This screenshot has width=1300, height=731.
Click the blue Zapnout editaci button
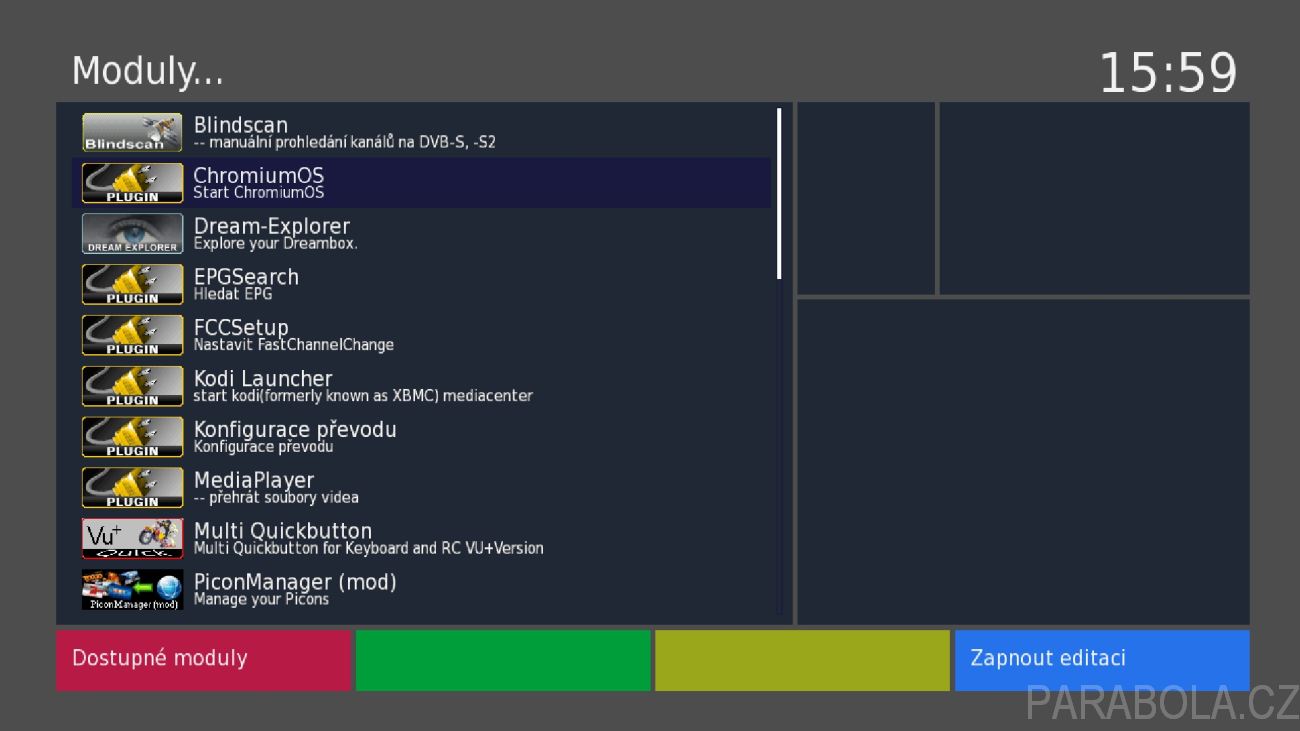[x=1102, y=659]
